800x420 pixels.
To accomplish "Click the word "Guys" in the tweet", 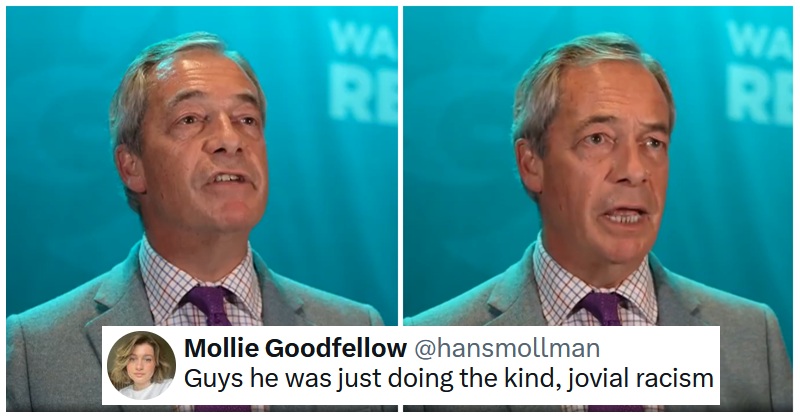I will tap(210, 380).
